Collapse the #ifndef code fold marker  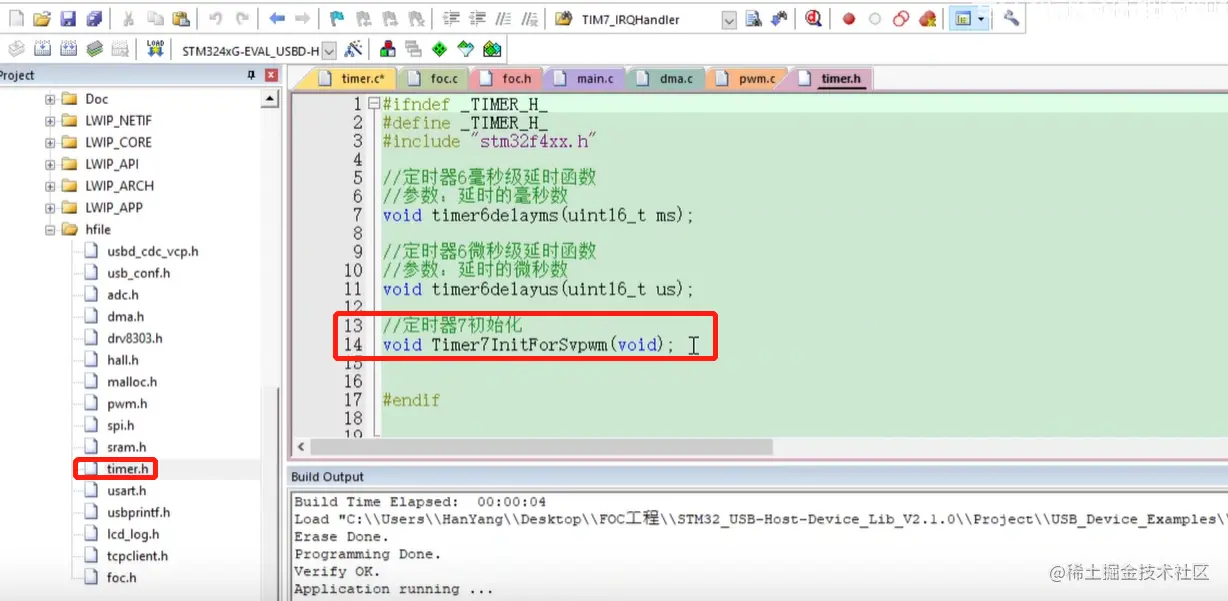tap(374, 104)
